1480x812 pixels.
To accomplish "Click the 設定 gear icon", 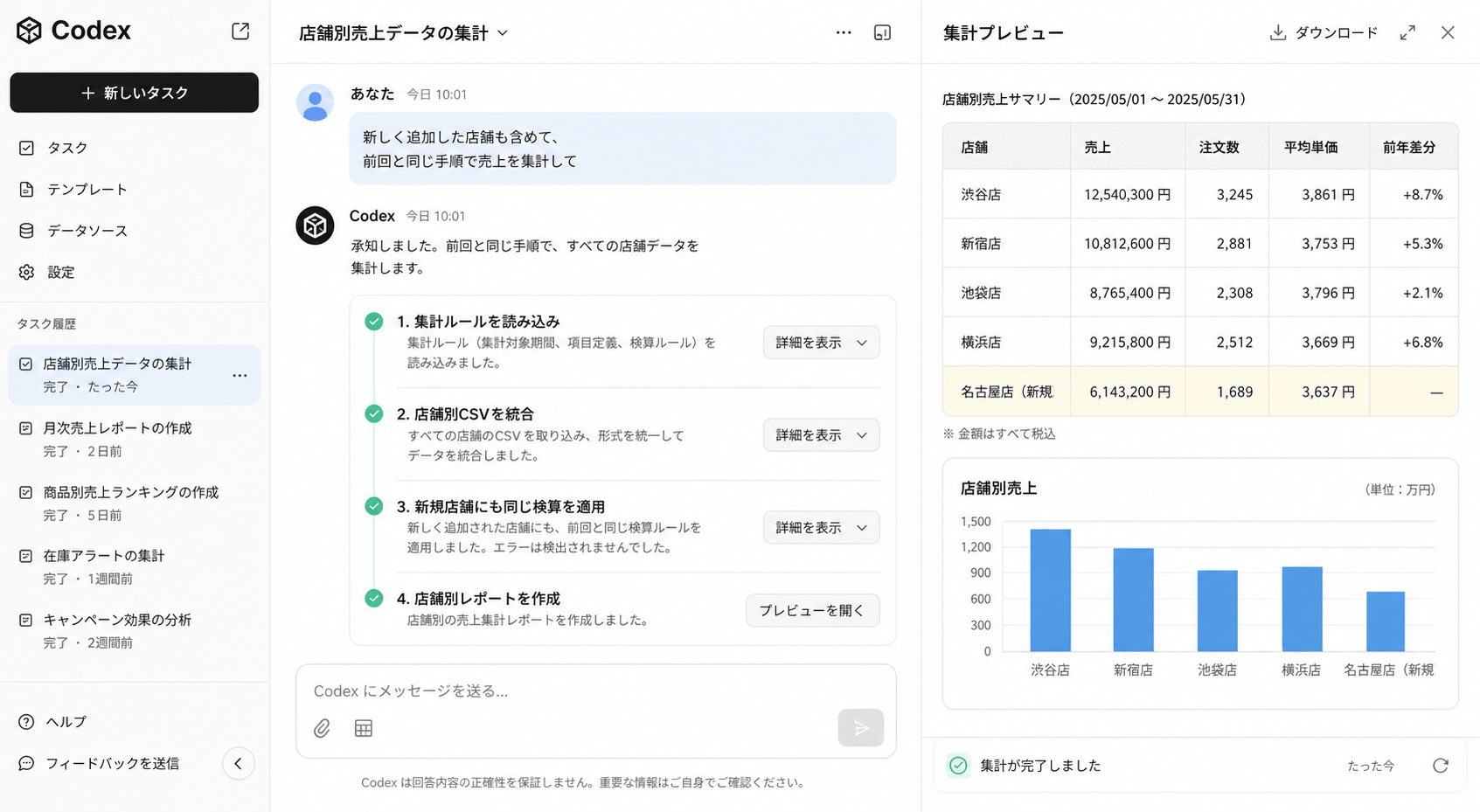I will click(x=26, y=272).
